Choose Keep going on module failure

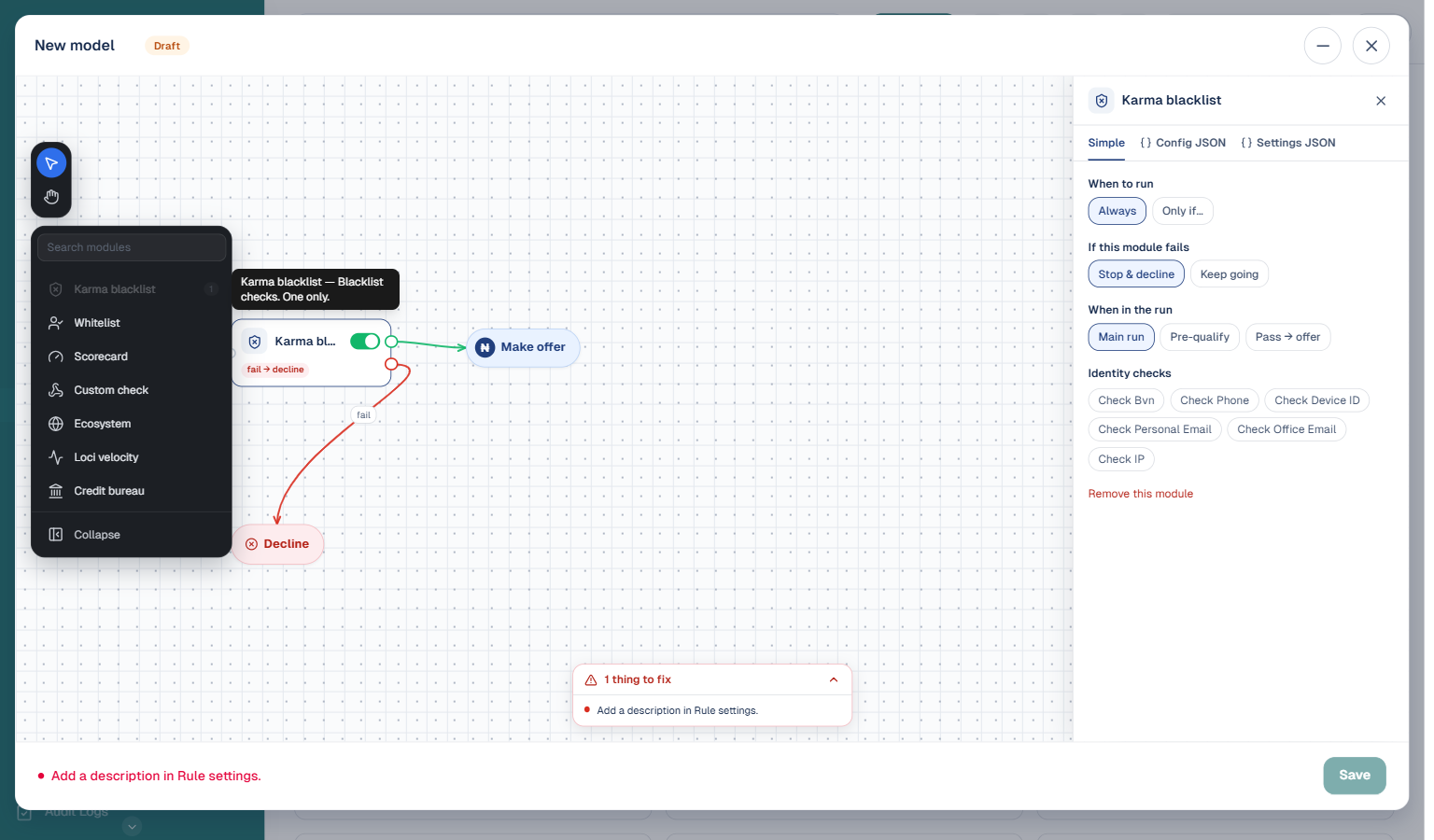(1230, 274)
